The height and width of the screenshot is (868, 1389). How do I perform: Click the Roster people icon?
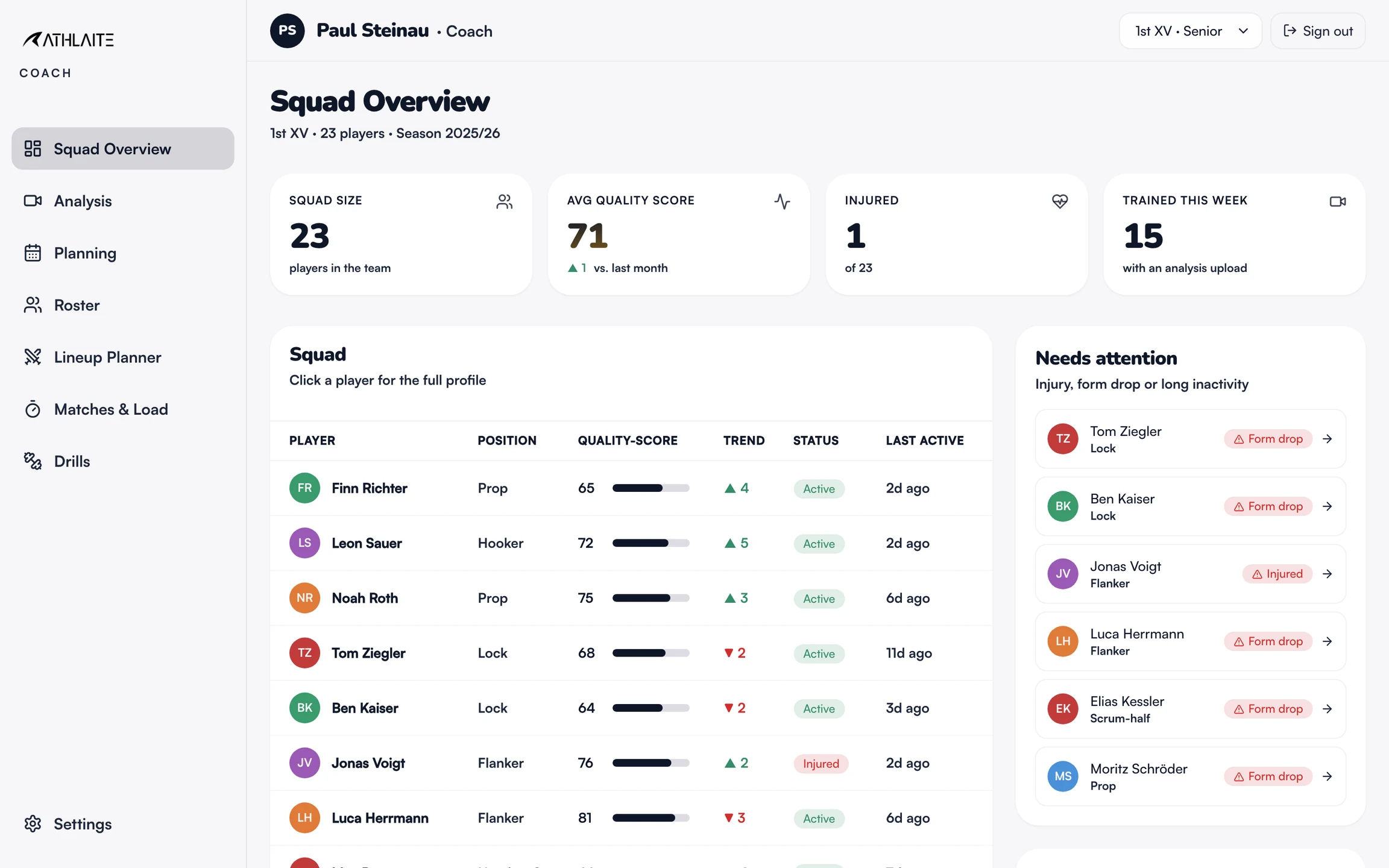coord(33,305)
